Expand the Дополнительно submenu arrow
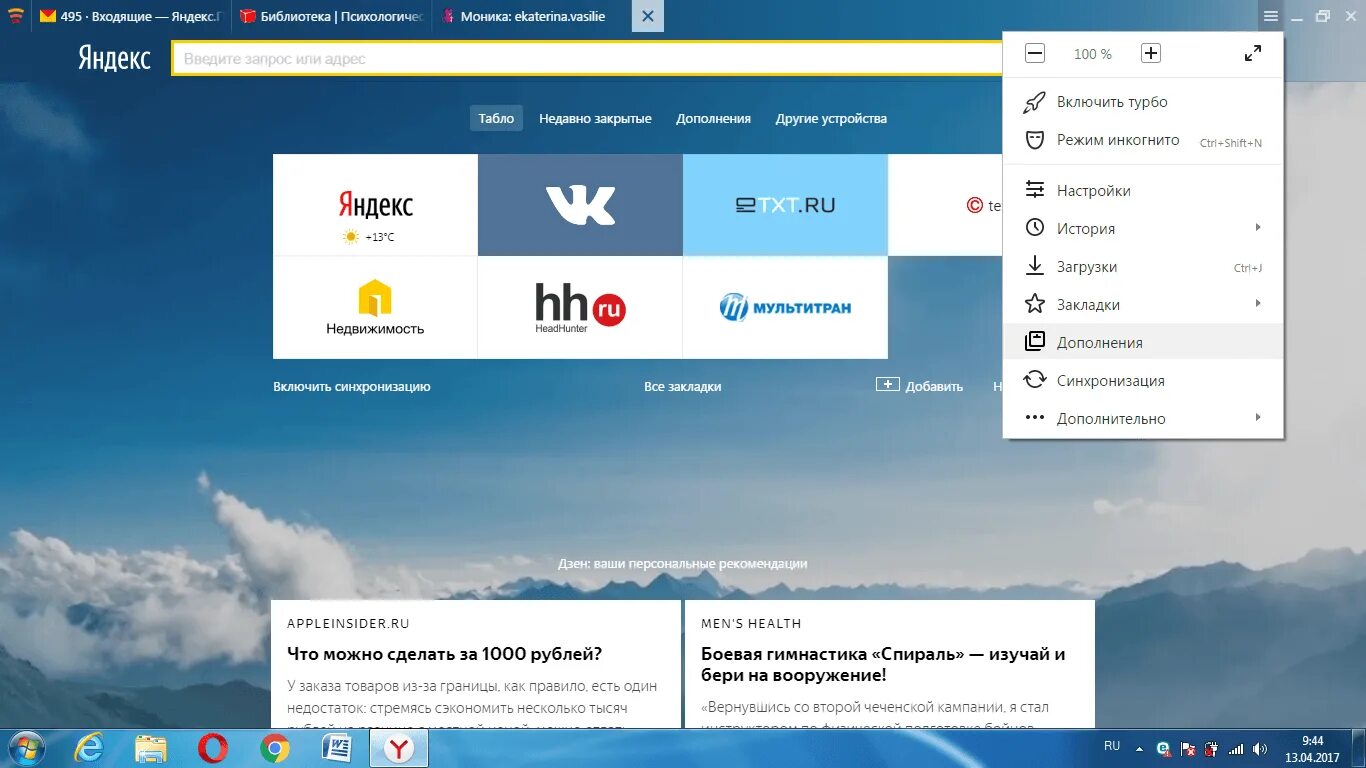Image resolution: width=1366 pixels, height=768 pixels. pos(1258,418)
